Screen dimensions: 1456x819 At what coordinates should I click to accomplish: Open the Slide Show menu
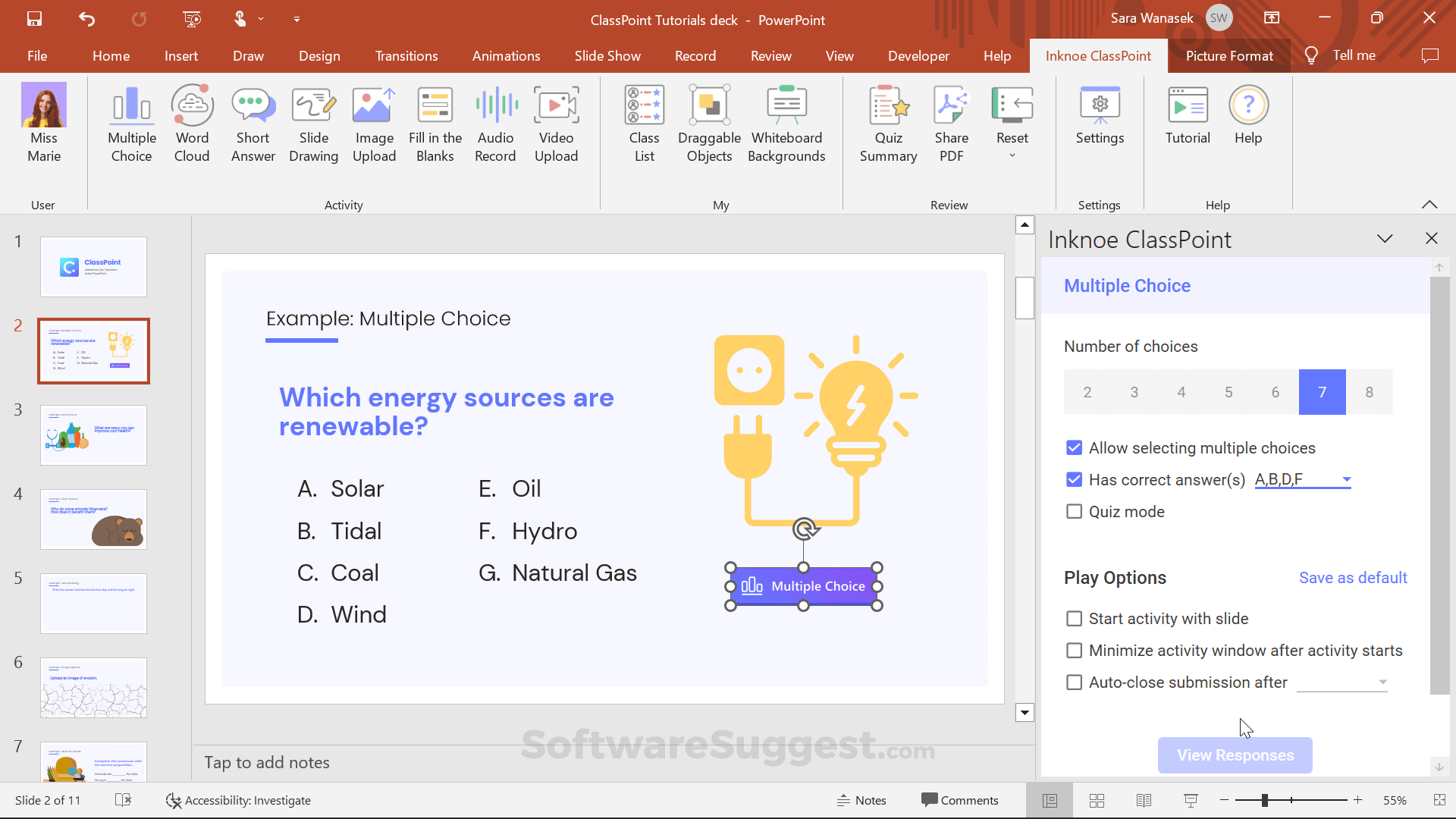point(607,55)
